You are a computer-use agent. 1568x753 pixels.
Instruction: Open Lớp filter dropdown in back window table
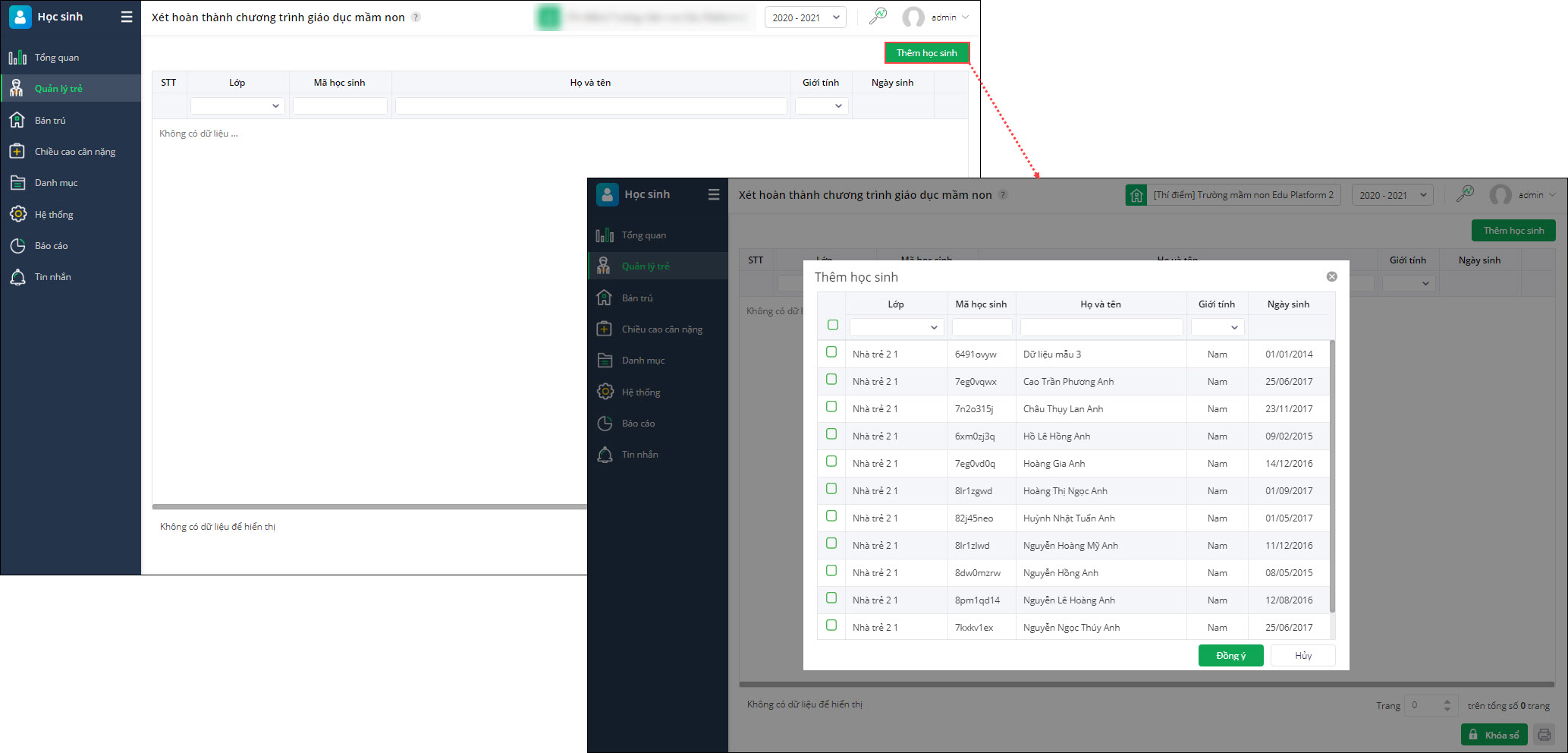pos(237,106)
